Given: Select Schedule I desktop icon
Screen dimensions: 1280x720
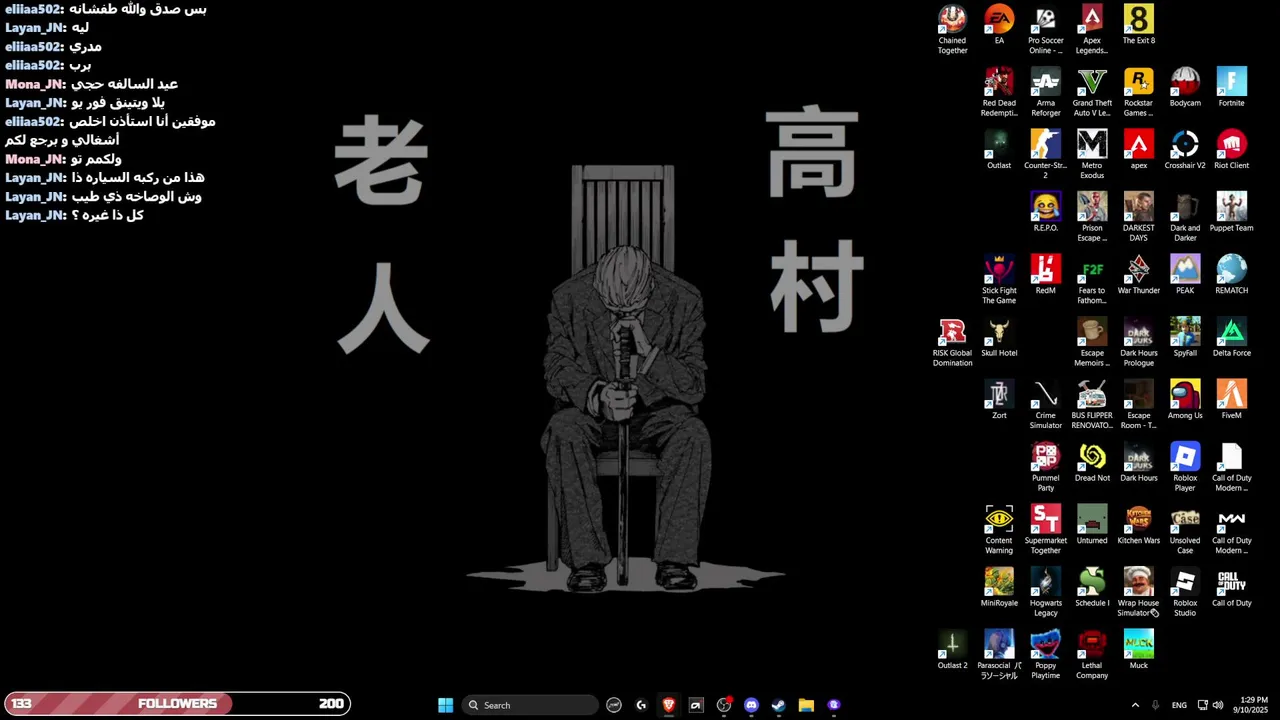Looking at the screenshot, I should [1092, 588].
